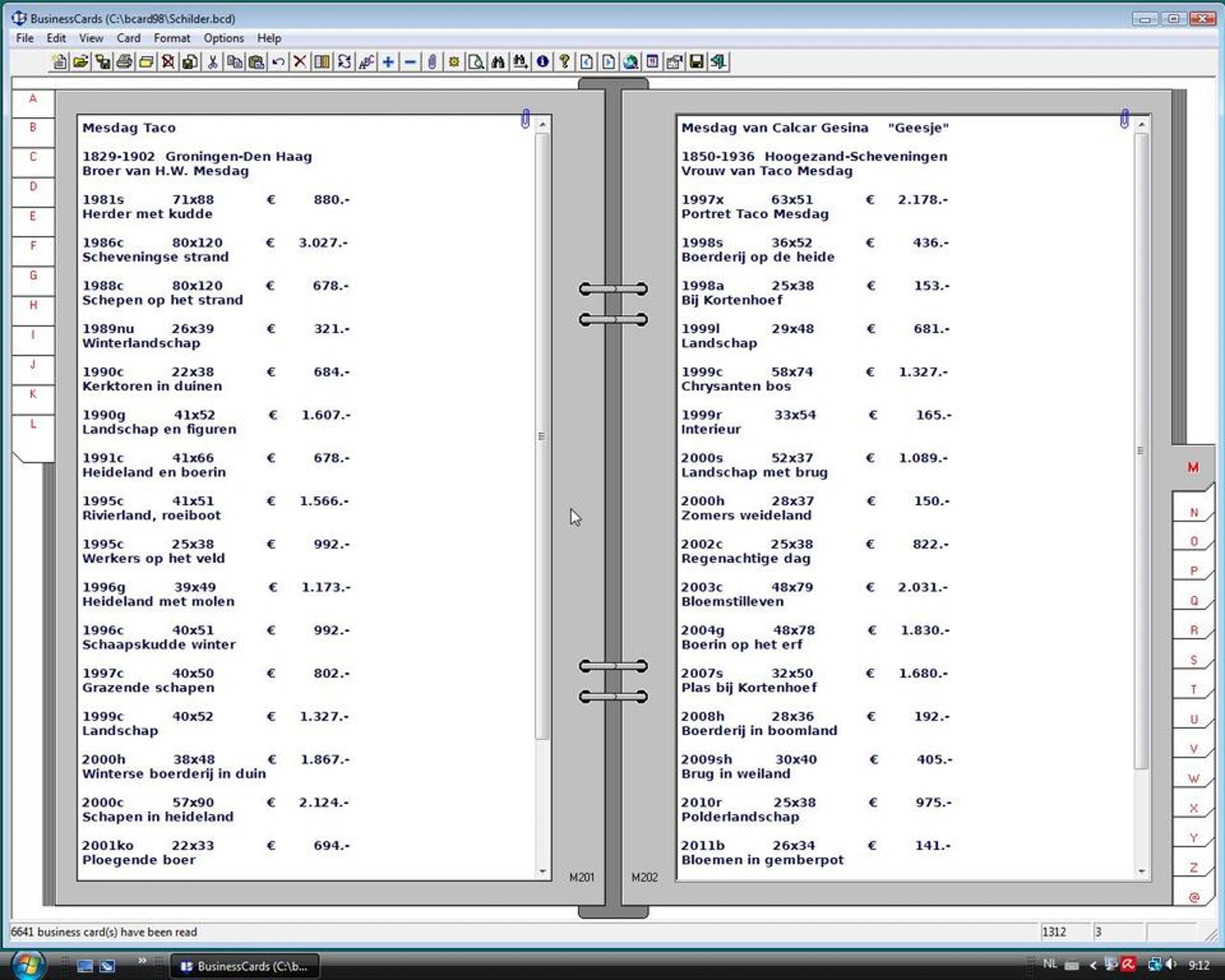The height and width of the screenshot is (980, 1225).
Task: Open the Options menu
Action: (x=223, y=38)
